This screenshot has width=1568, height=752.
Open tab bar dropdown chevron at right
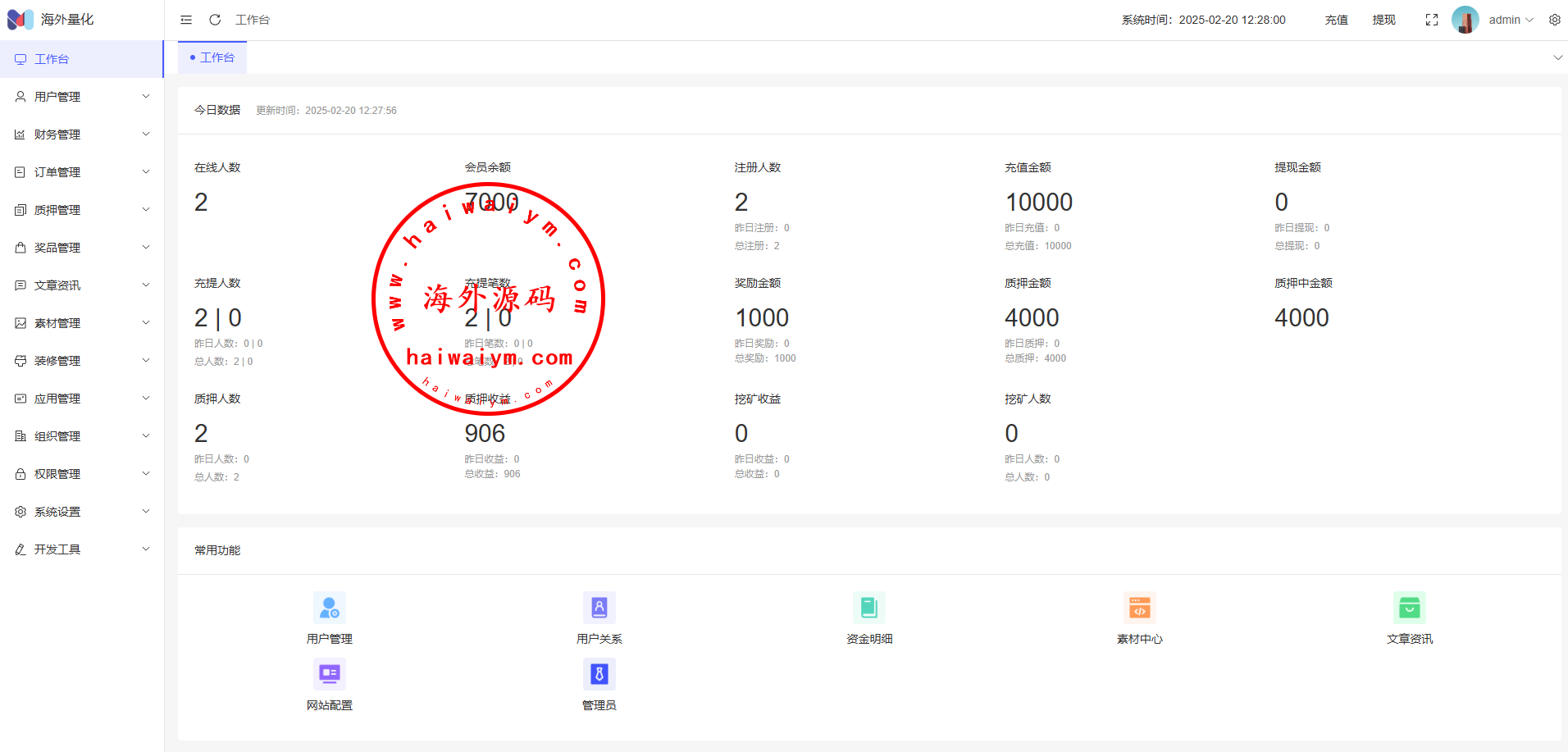click(x=1557, y=57)
